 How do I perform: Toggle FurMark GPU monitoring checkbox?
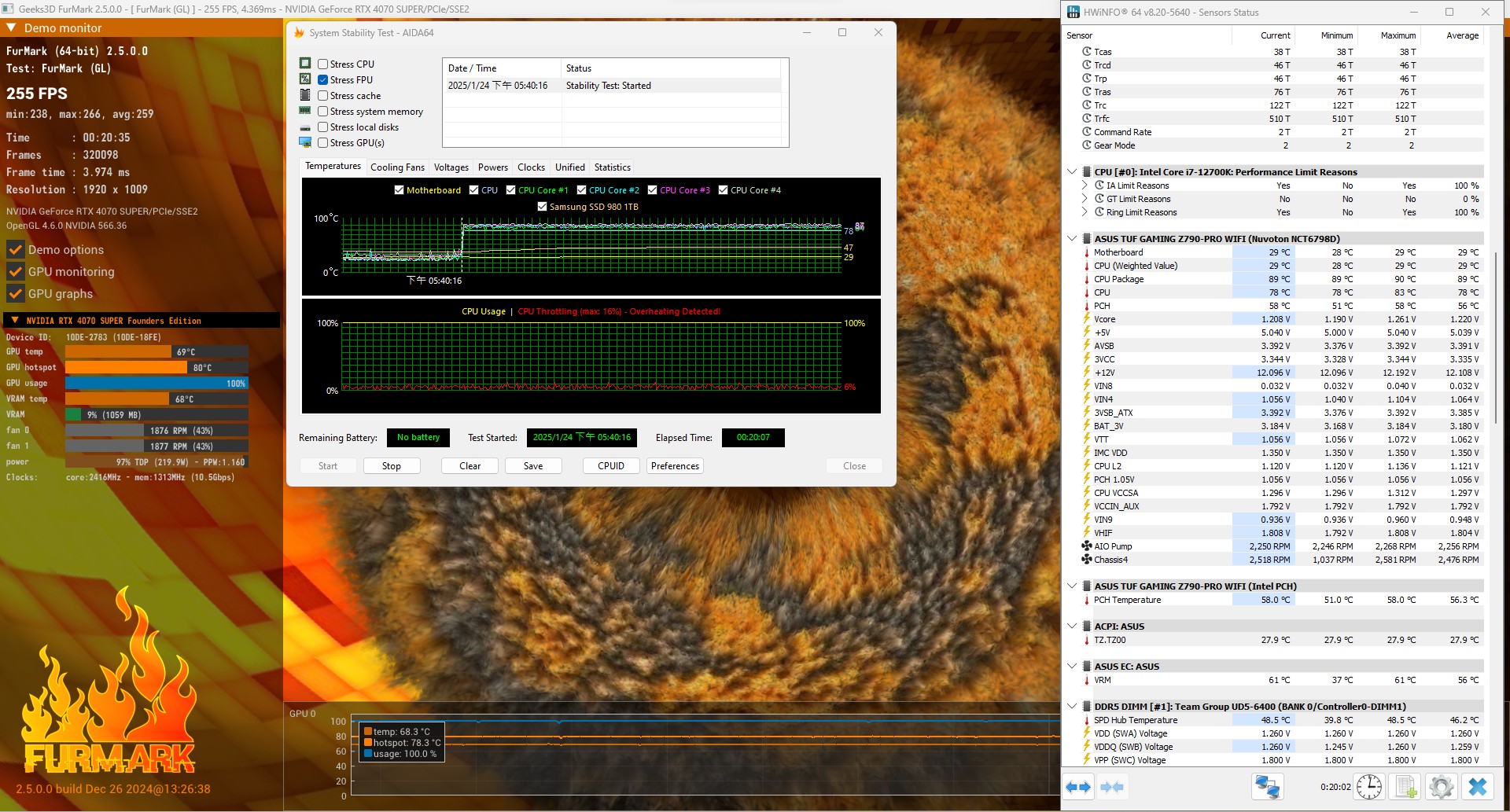(x=15, y=272)
